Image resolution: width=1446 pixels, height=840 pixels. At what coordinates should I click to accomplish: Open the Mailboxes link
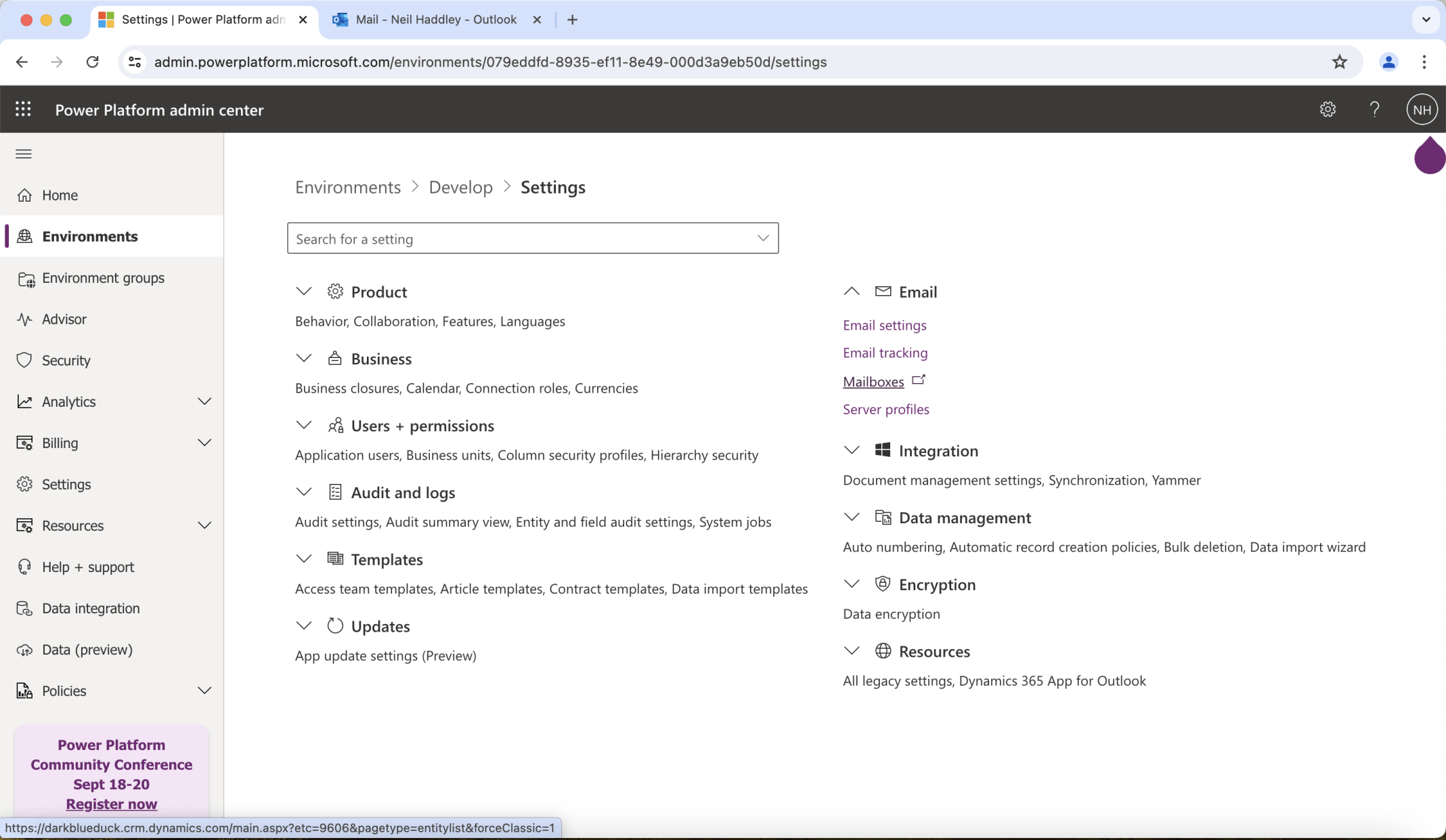(x=874, y=381)
